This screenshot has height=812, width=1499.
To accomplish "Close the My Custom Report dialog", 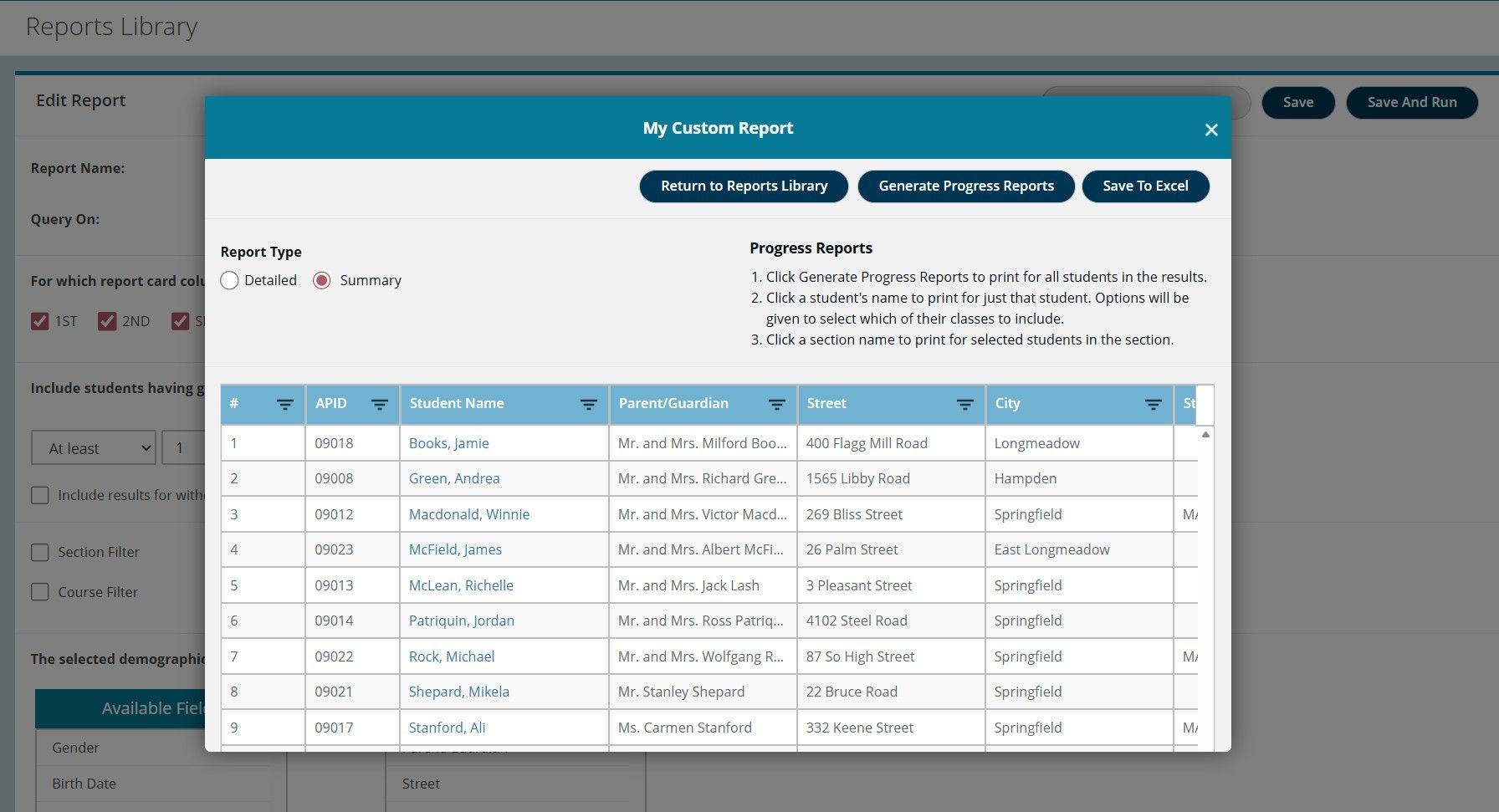I will [1211, 130].
